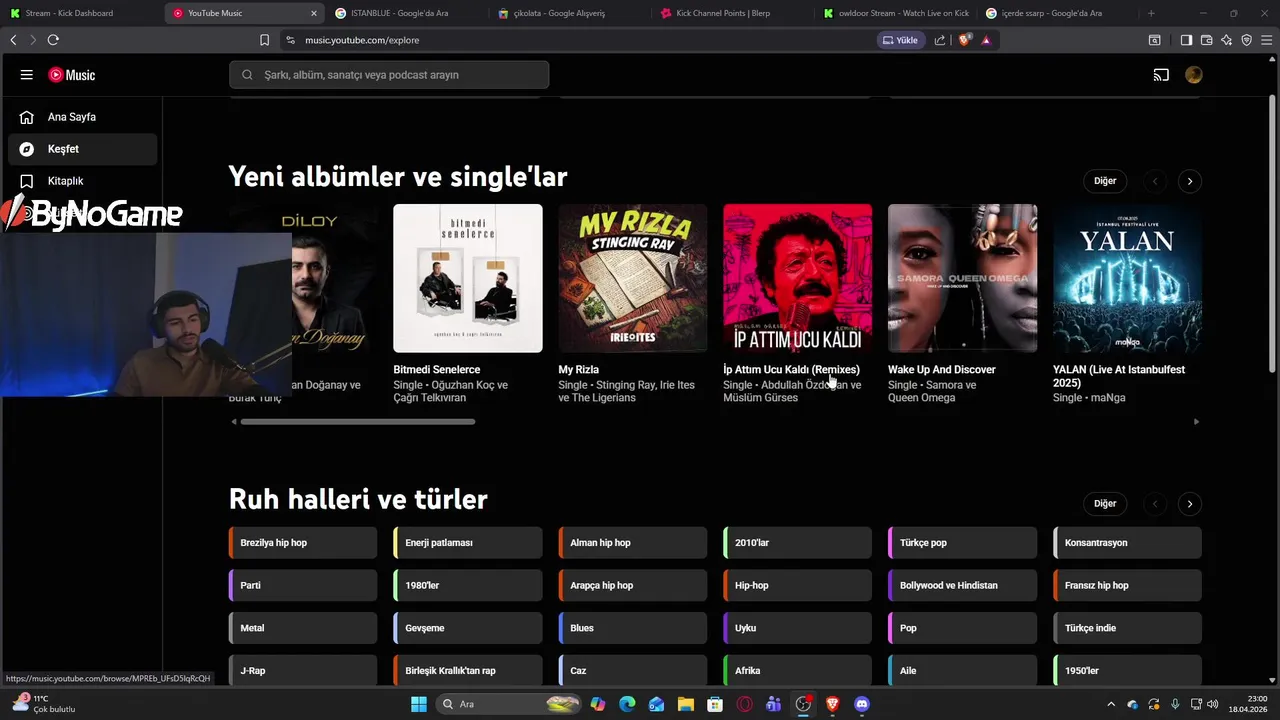Open the Metal genre chip
The width and height of the screenshot is (1280, 720).
click(303, 628)
